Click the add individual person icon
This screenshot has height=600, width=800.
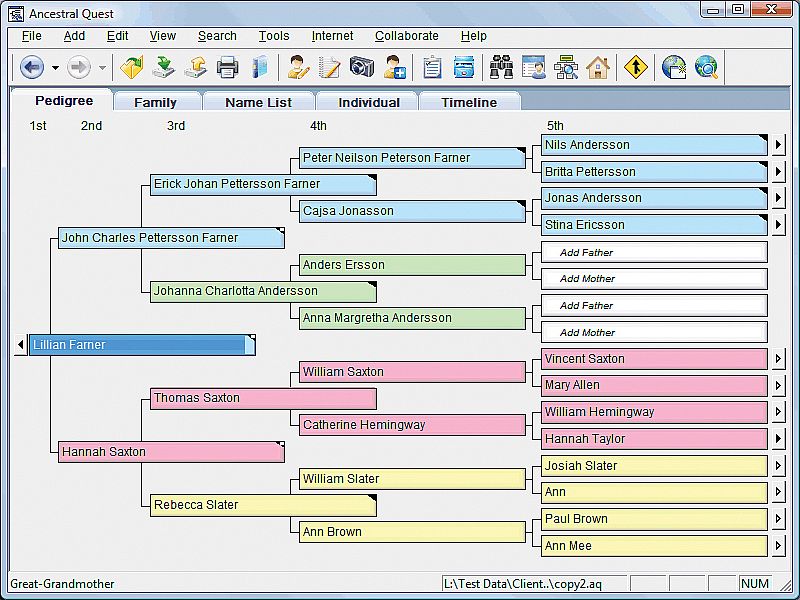[394, 68]
